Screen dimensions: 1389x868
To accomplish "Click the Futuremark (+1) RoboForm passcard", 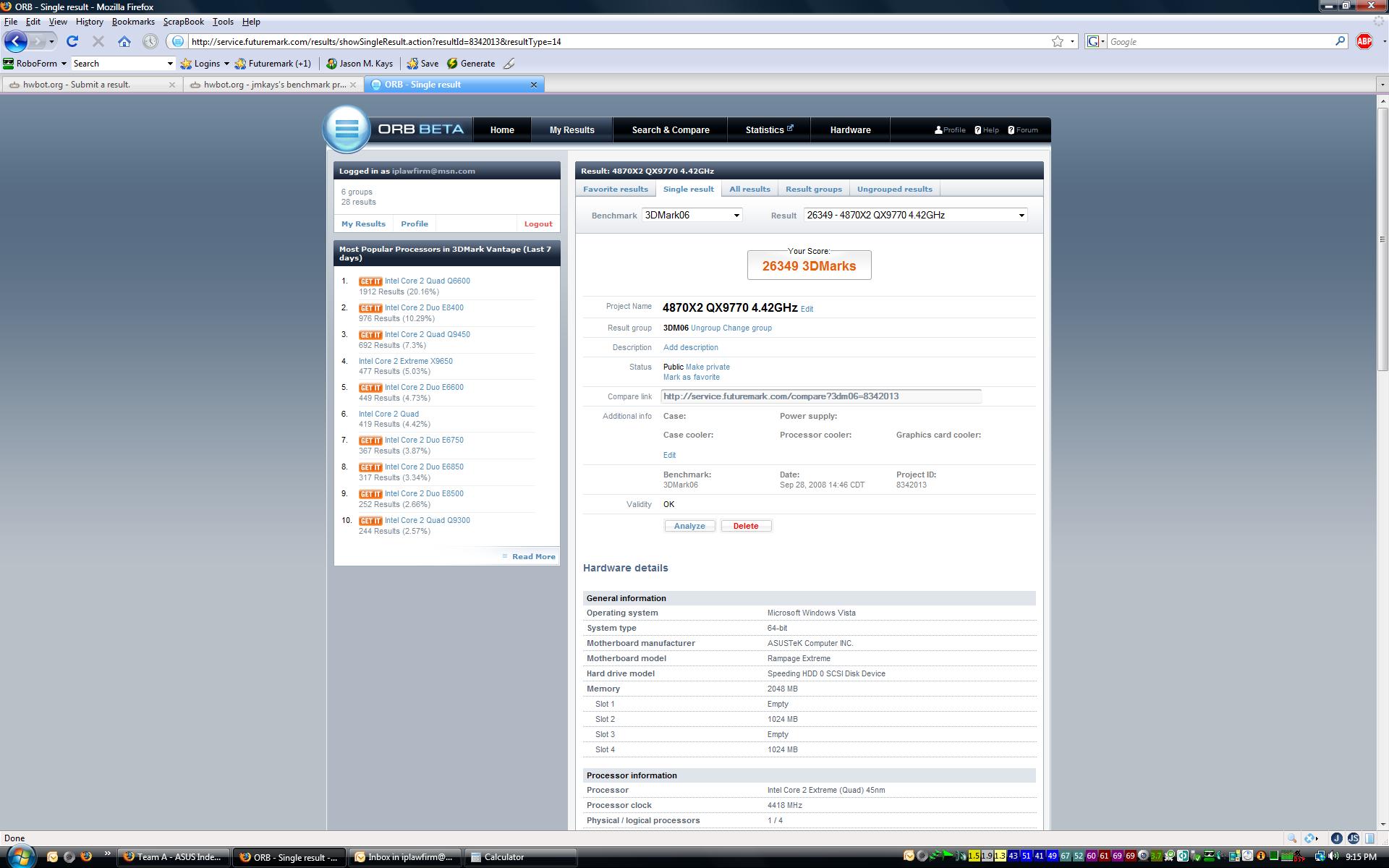I will tap(273, 64).
